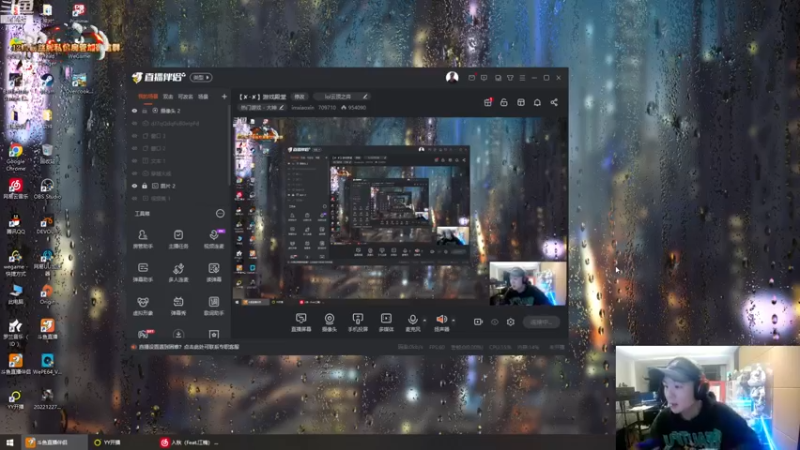
Task: Add a new scene with plus button
Action: 224,96
